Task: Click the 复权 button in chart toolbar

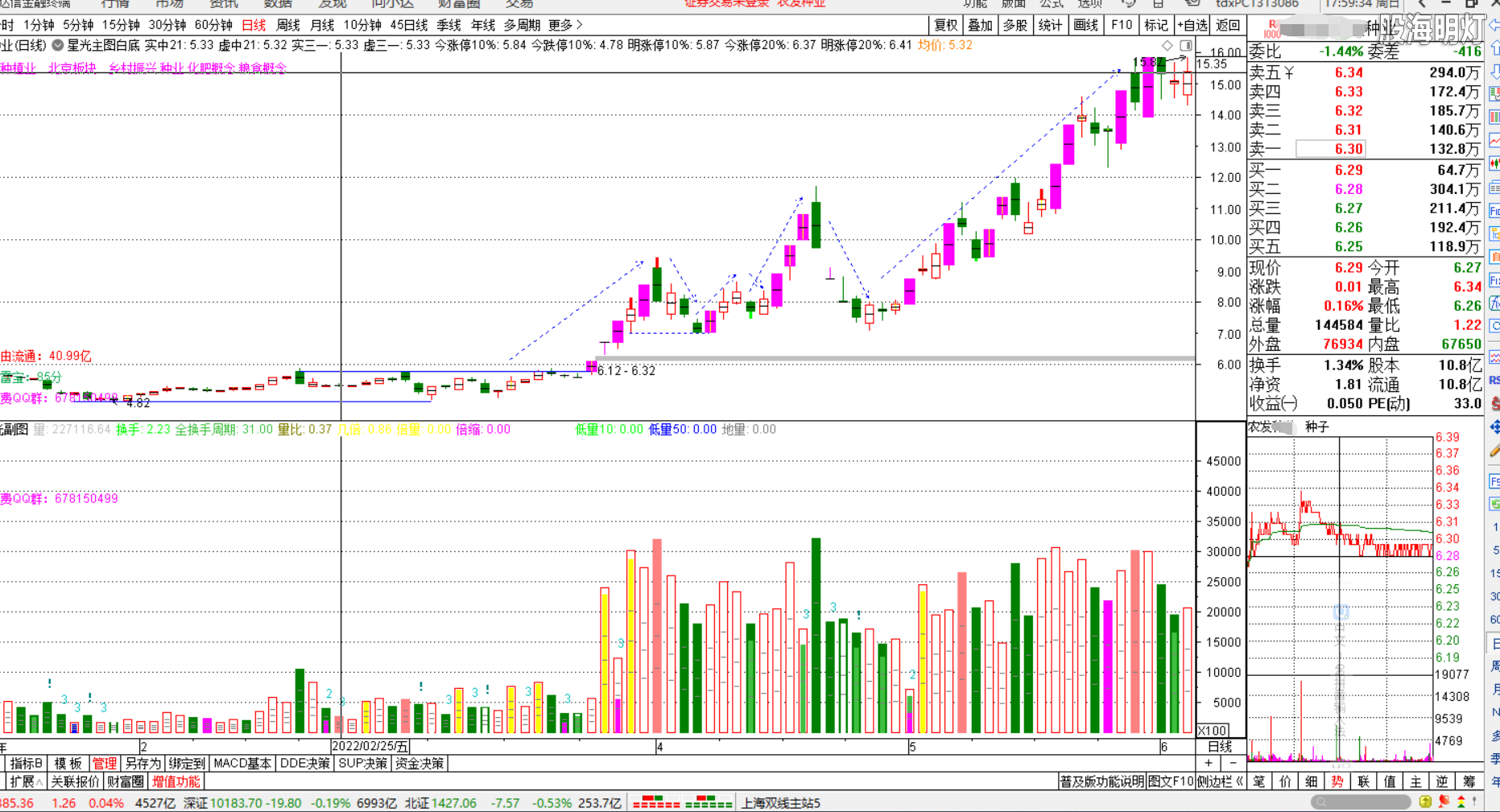Action: tap(946, 26)
